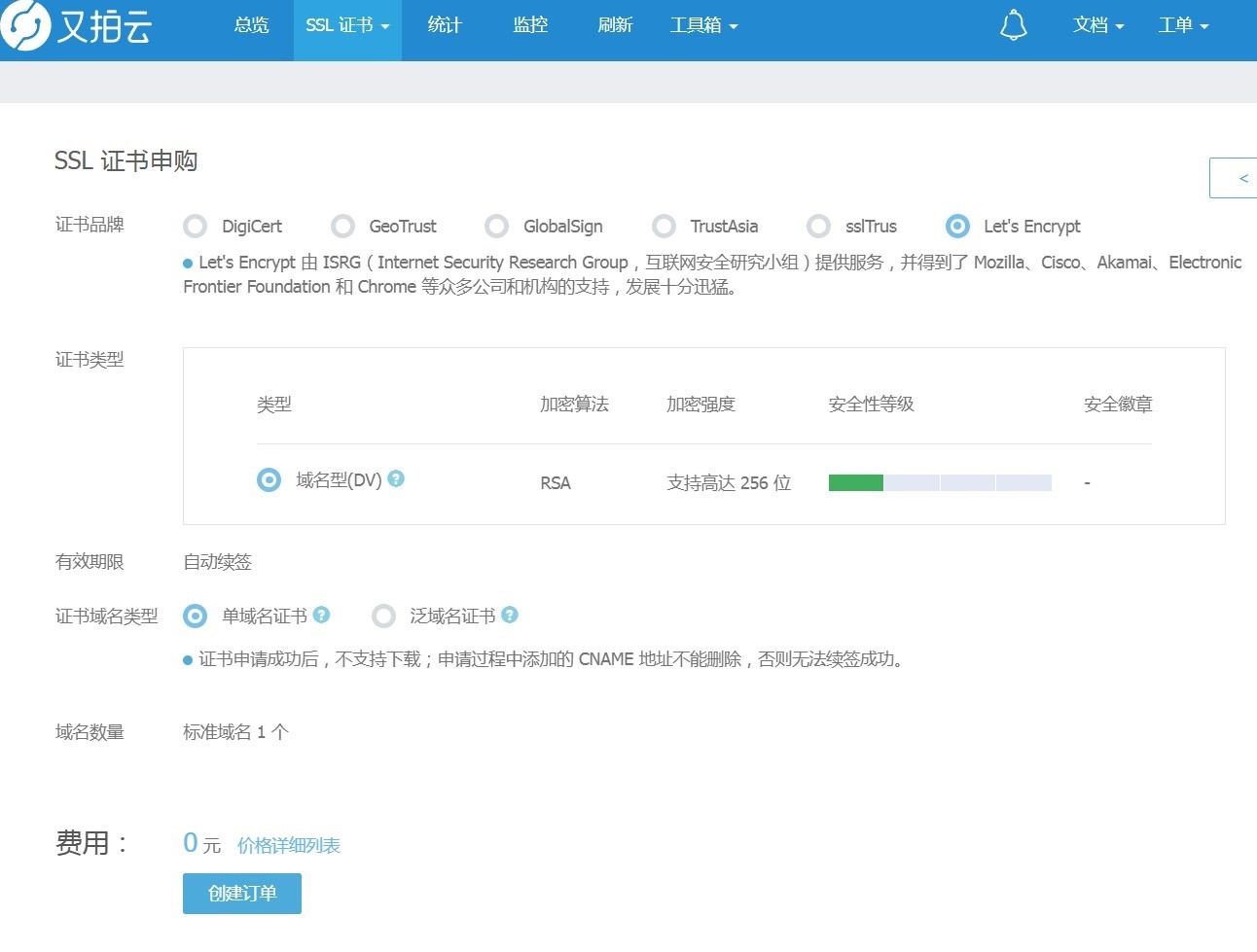Click the back arrow button at right
1257x952 pixels.
click(1234, 178)
